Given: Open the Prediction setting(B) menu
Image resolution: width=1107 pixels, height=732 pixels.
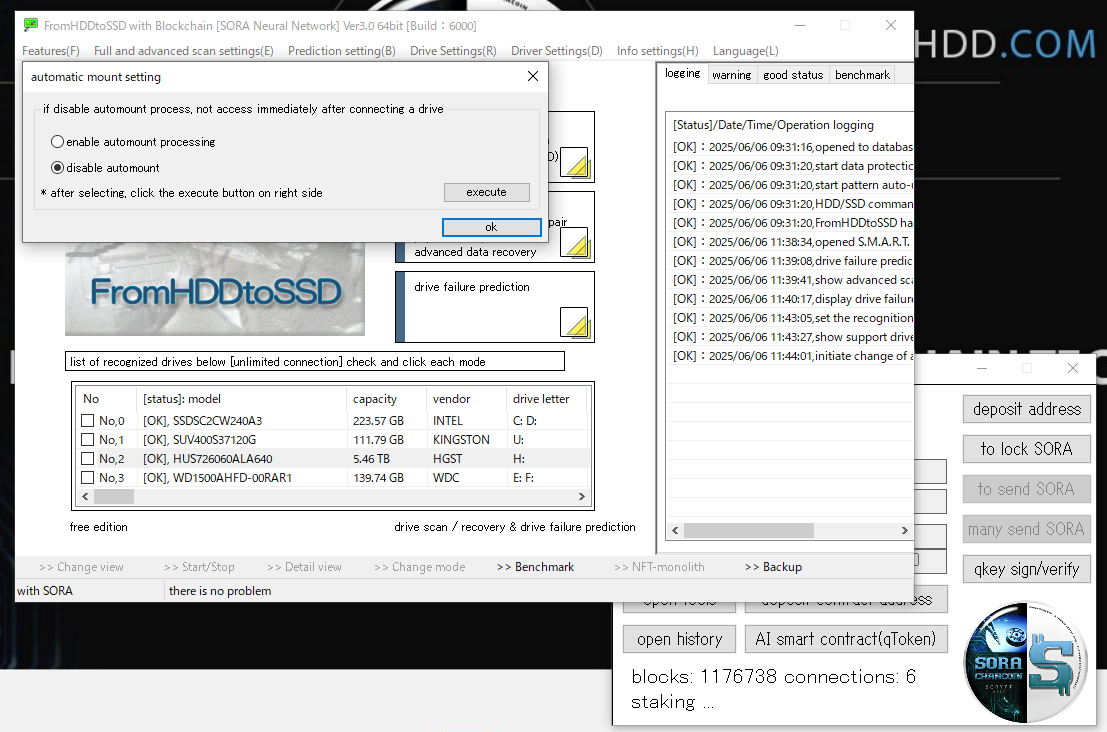Looking at the screenshot, I should point(342,51).
